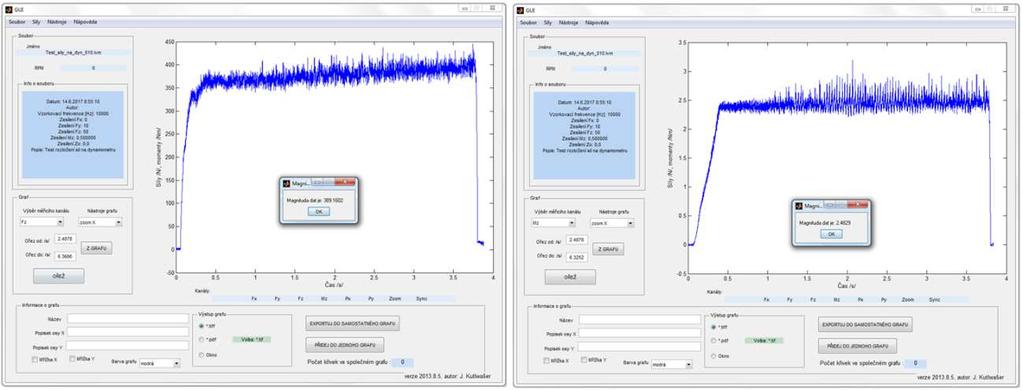This screenshot has height=390, width=1023.
Task: Enable the Mřížka Y checkbox in the Mz window
Action: (x=582, y=359)
